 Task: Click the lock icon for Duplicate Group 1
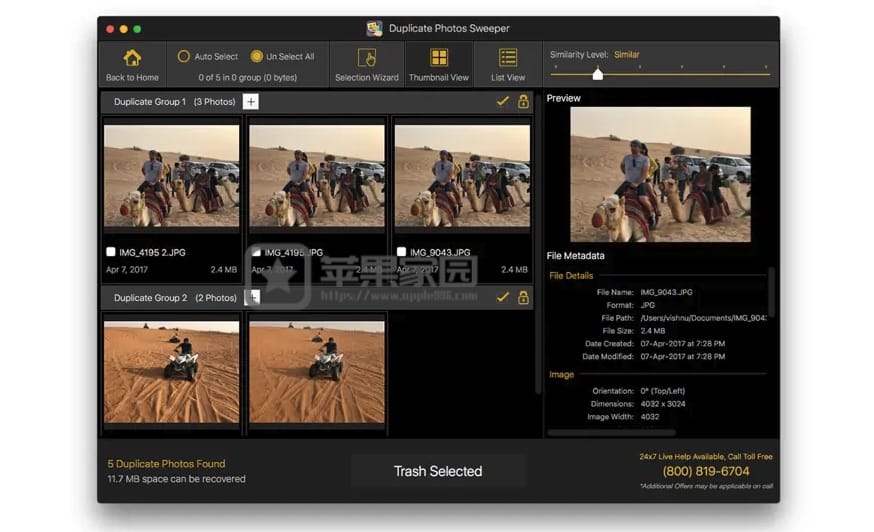click(523, 101)
